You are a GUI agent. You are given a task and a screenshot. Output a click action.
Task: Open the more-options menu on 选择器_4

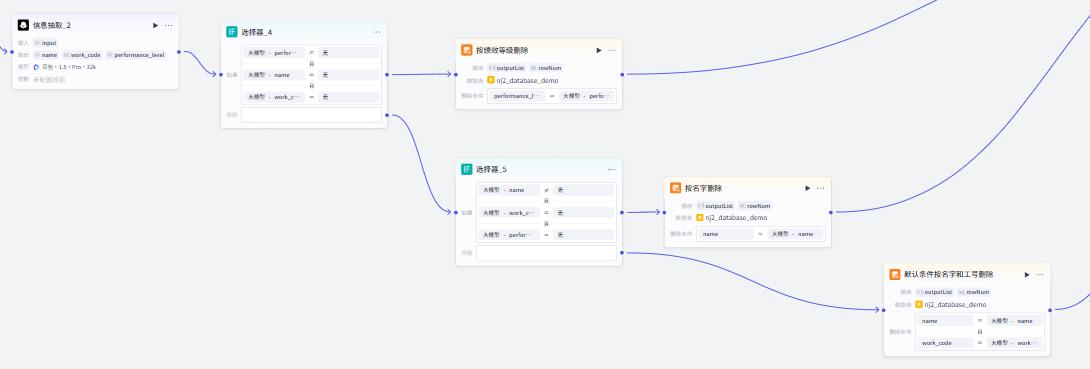pos(377,31)
